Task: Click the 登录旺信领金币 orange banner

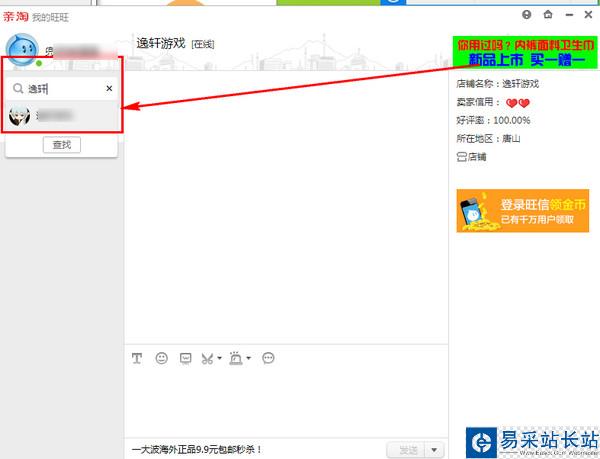Action: pyautogui.click(x=523, y=211)
